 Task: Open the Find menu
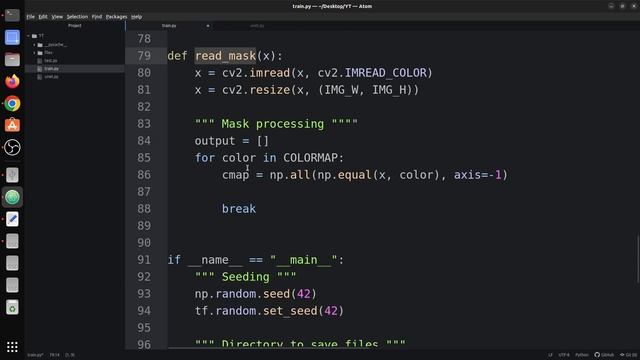point(97,17)
